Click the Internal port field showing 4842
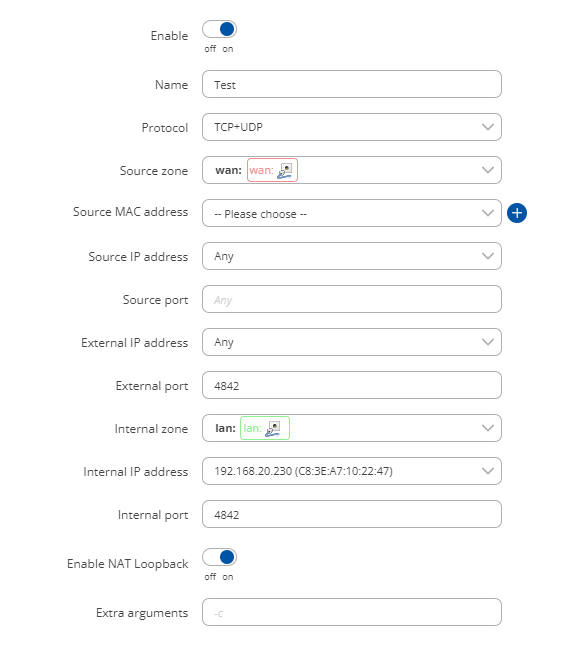The height and width of the screenshot is (669, 561). 352,514
